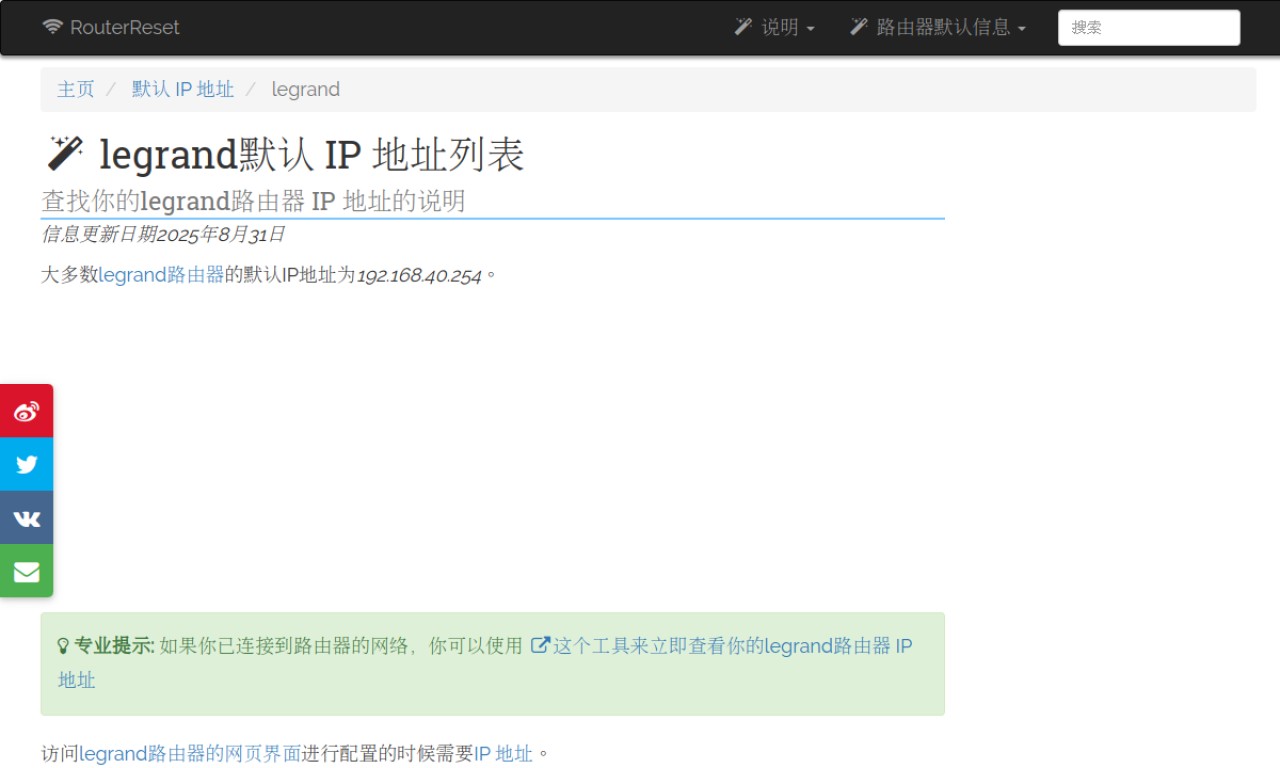
Task: Share page via Twitter bird icon
Action: (26, 464)
